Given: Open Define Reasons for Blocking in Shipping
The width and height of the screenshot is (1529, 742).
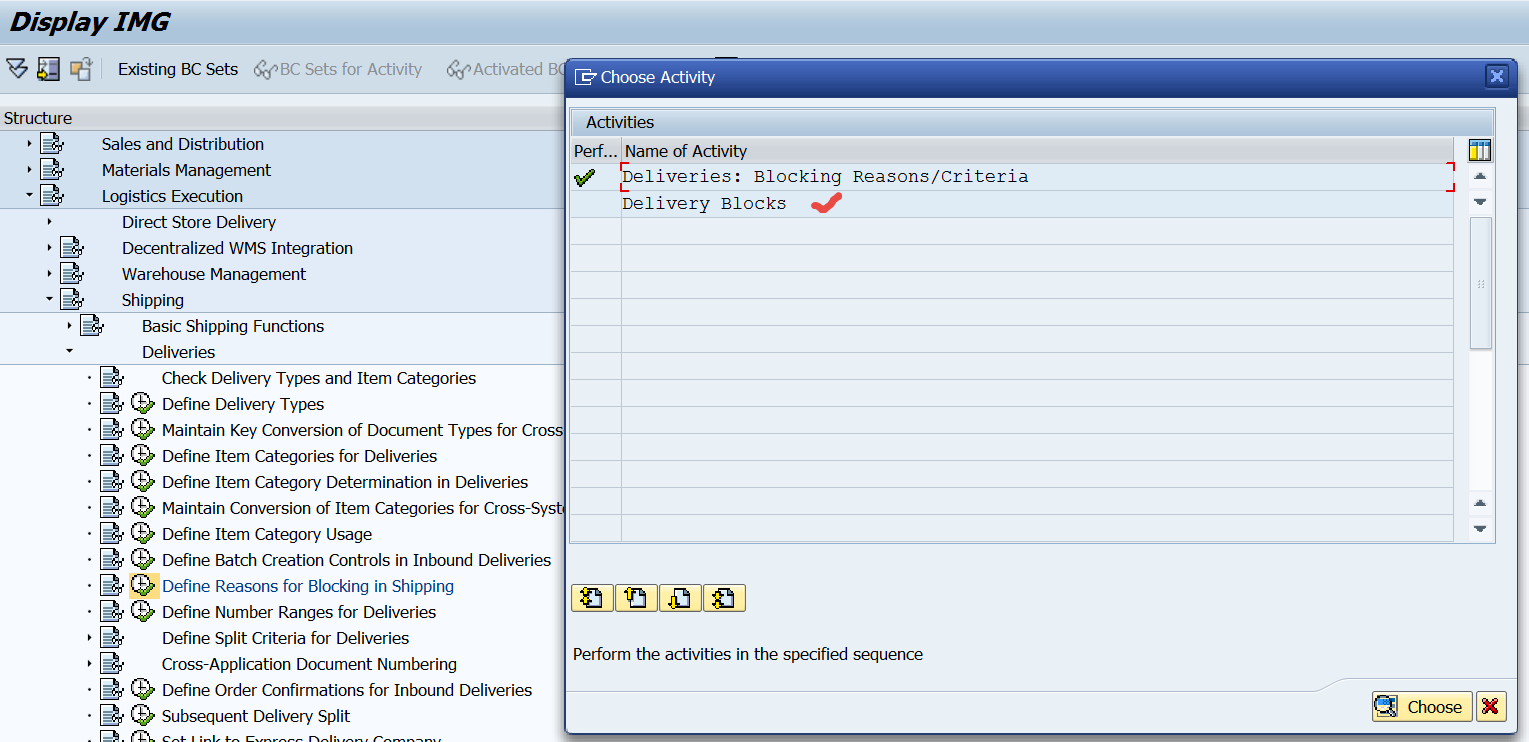Looking at the screenshot, I should tap(307, 586).
